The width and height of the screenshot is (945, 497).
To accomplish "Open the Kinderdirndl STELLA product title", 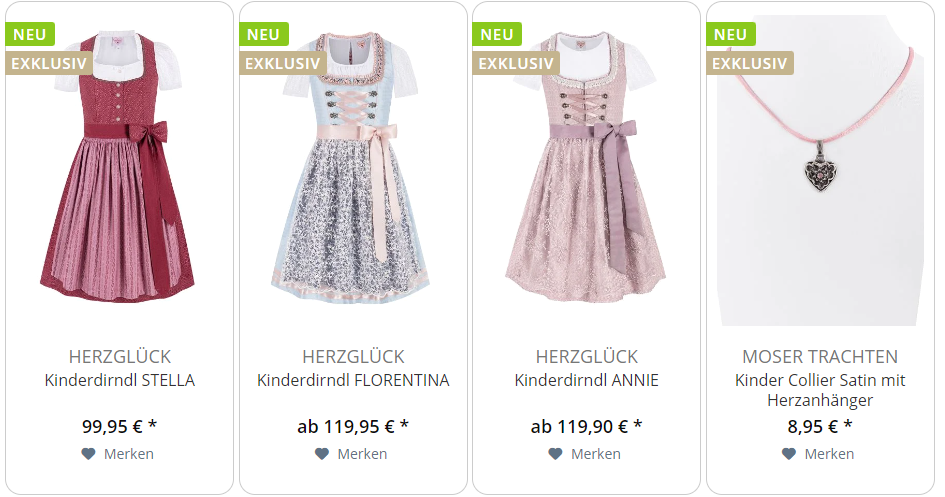I will [119, 380].
